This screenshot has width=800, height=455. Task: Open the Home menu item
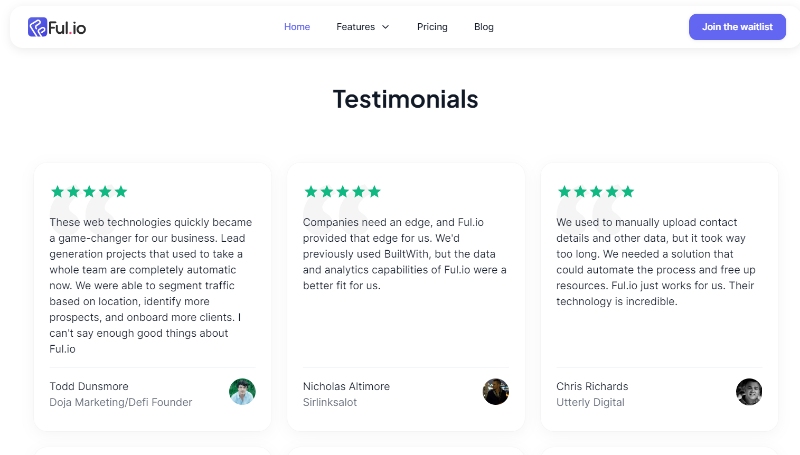[297, 27]
